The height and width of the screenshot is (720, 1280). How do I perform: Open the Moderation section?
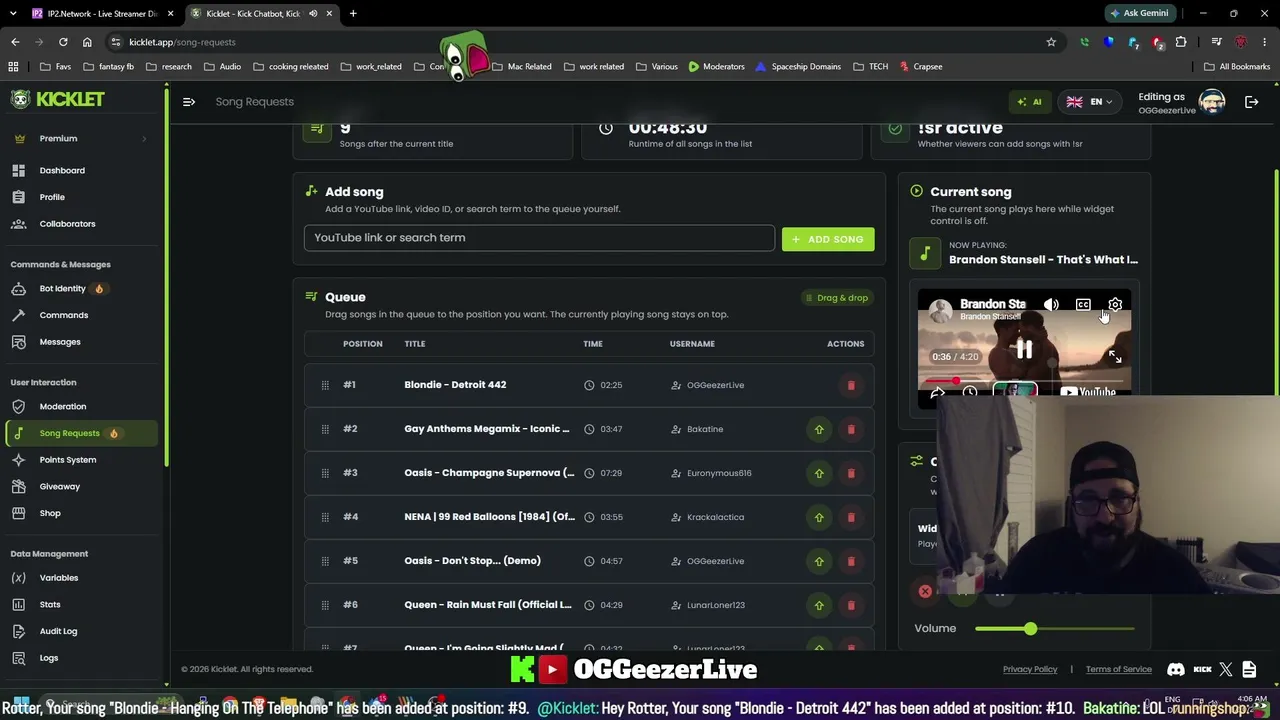click(63, 406)
